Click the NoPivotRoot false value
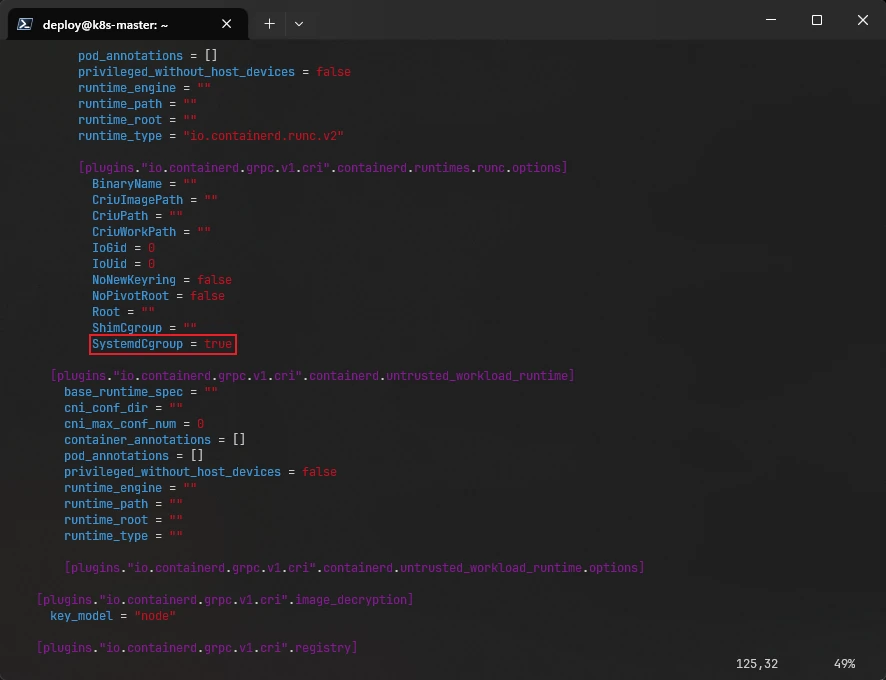886x680 pixels. click(x=207, y=296)
